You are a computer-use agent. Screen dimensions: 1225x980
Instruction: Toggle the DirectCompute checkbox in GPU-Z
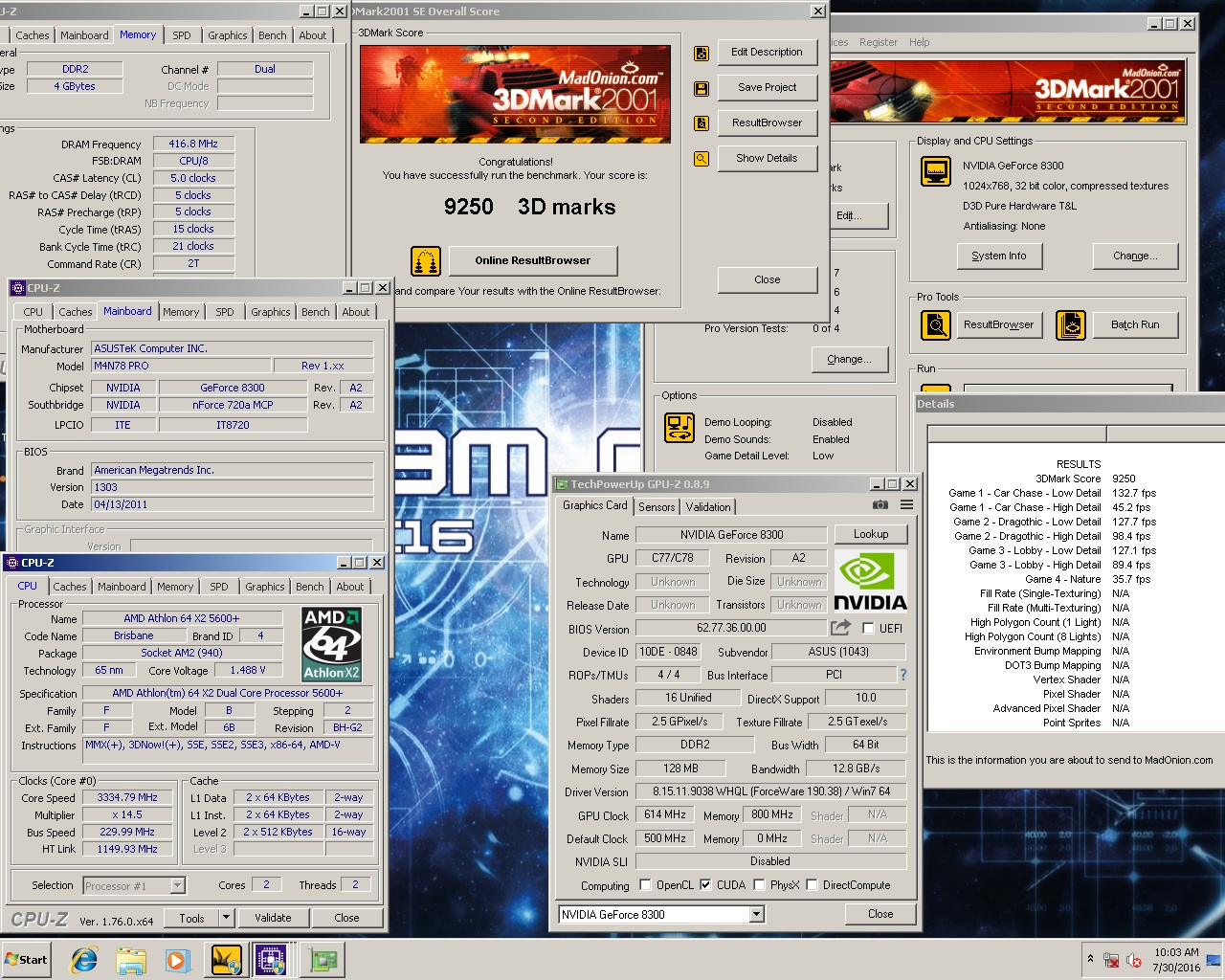click(x=812, y=885)
